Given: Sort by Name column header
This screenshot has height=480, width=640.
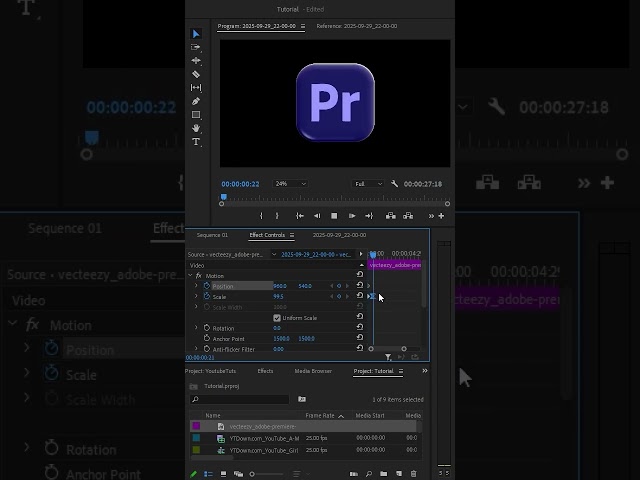Looking at the screenshot, I should pos(213,416).
